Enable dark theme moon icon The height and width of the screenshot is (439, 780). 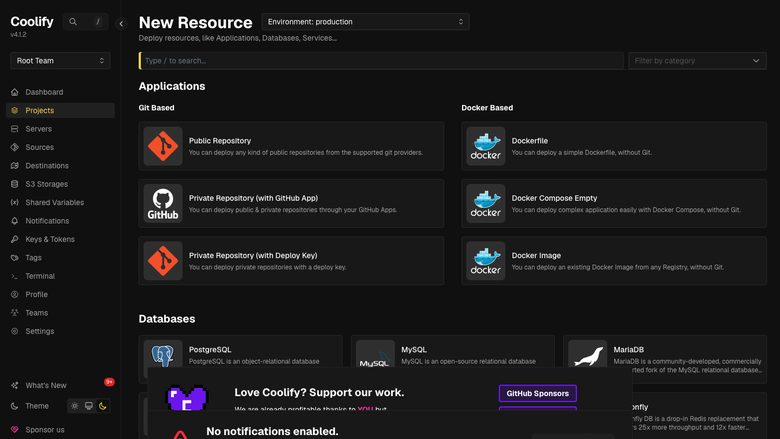pyautogui.click(x=102, y=406)
